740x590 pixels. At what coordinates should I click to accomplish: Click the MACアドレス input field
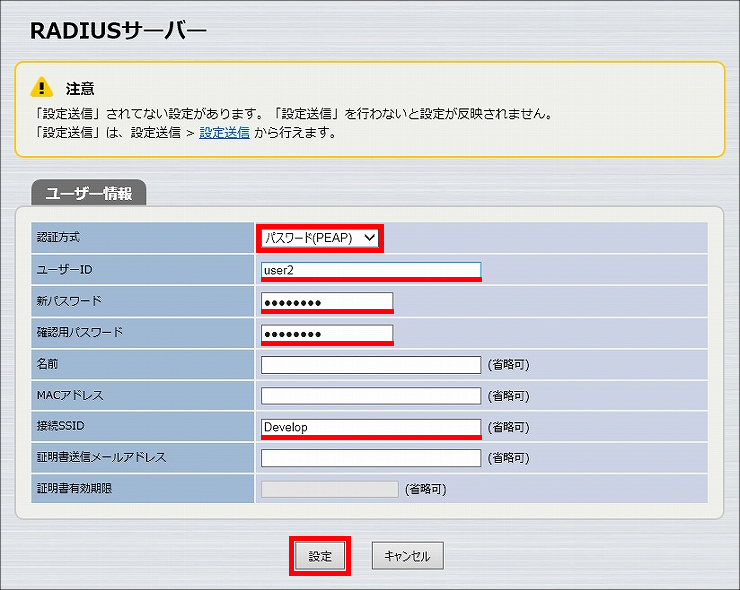coord(371,396)
